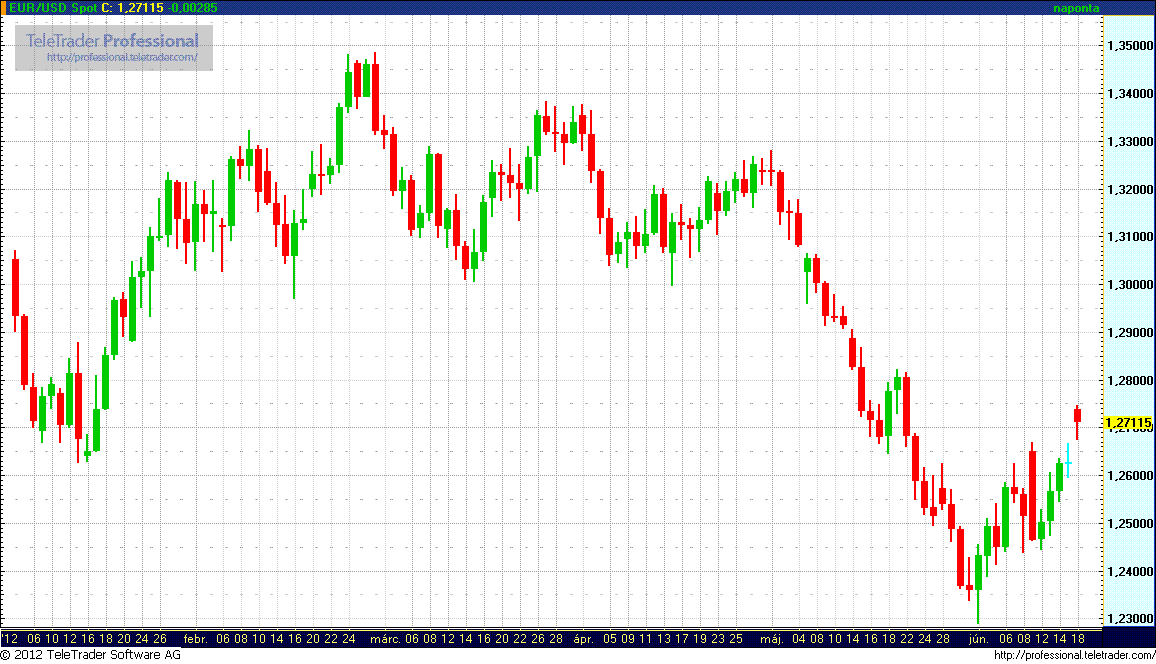Click the 1,23000 price axis label
This screenshot has width=1156, height=664.
1129,618
